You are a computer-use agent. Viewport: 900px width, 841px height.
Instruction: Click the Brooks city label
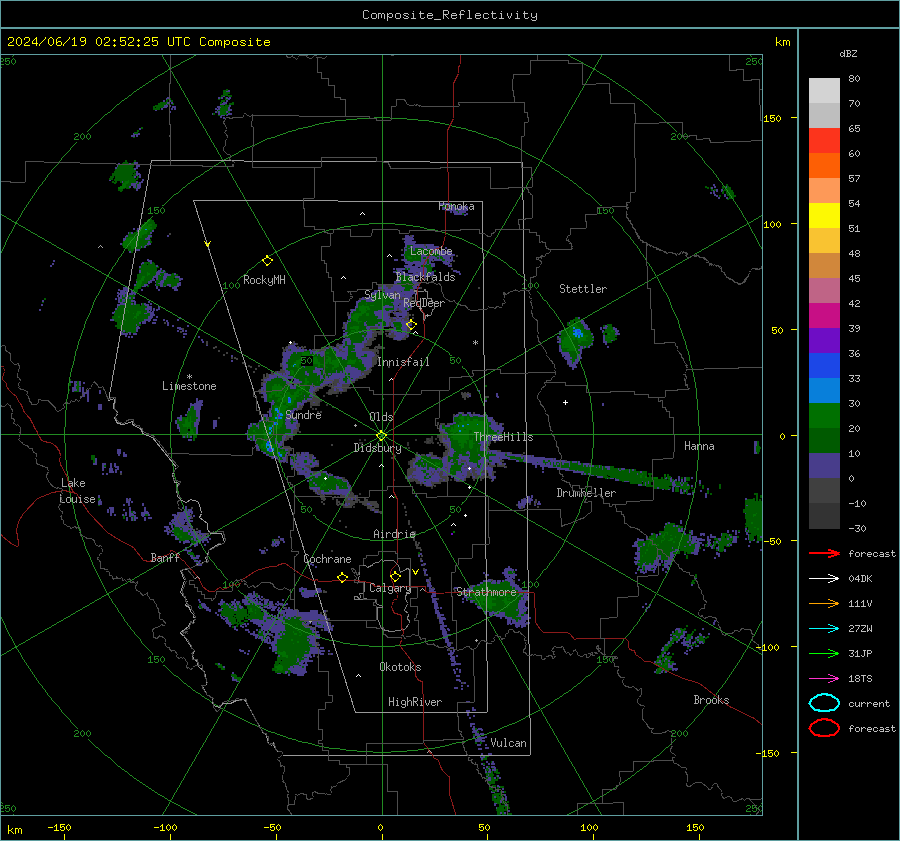pyautogui.click(x=711, y=700)
